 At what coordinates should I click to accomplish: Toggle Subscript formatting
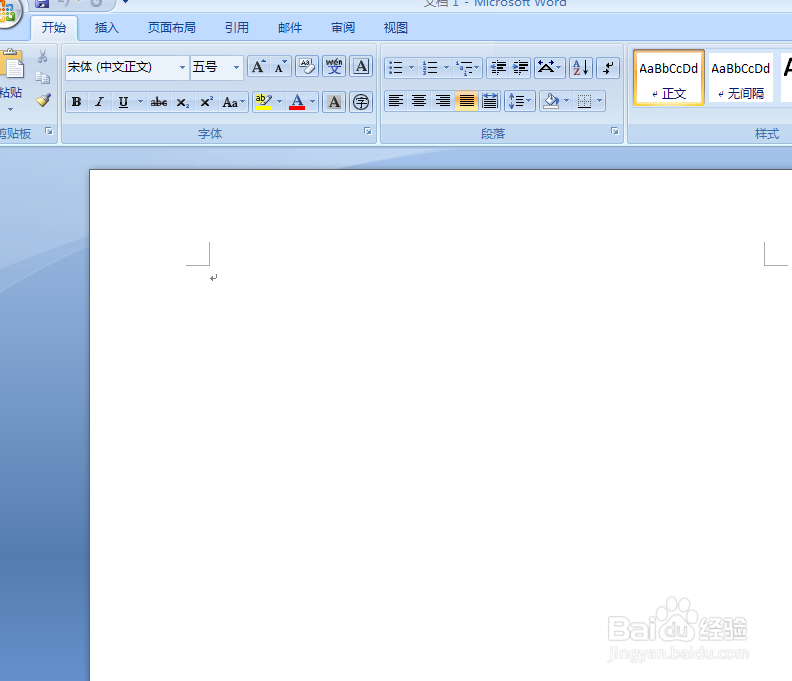(x=182, y=102)
